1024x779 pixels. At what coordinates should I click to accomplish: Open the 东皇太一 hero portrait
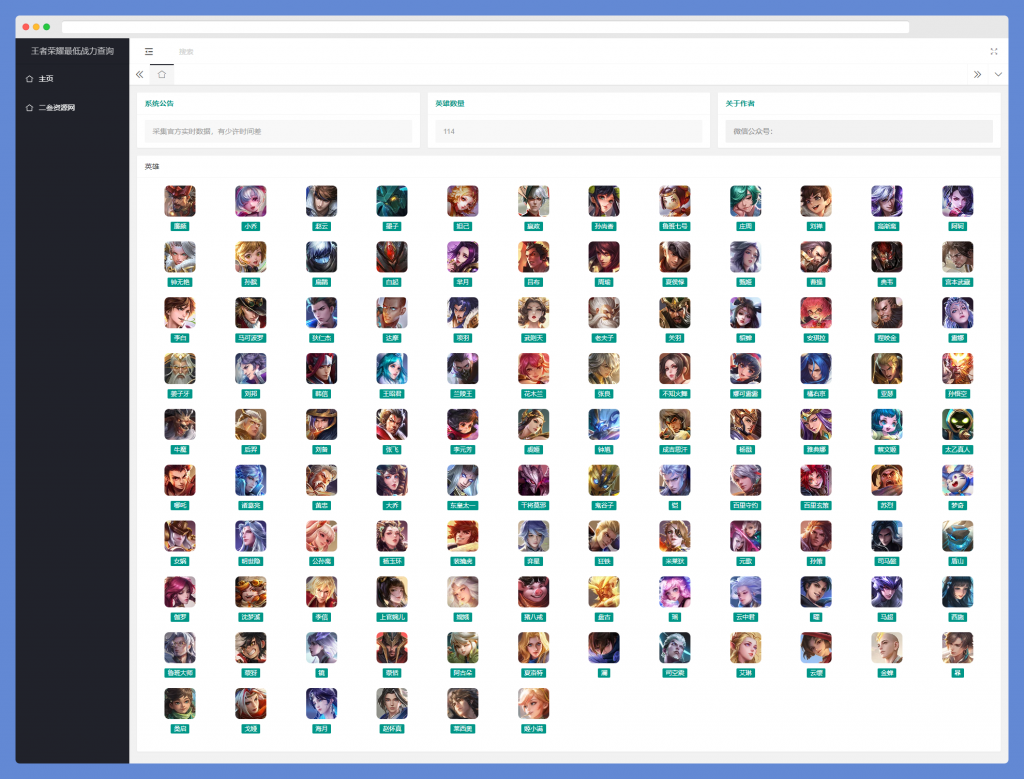pyautogui.click(x=462, y=480)
